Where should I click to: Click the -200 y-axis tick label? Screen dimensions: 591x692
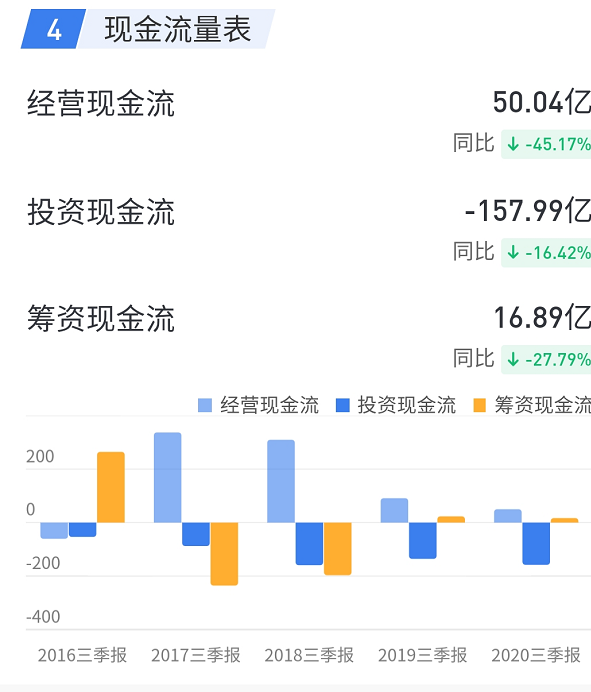pos(43,563)
